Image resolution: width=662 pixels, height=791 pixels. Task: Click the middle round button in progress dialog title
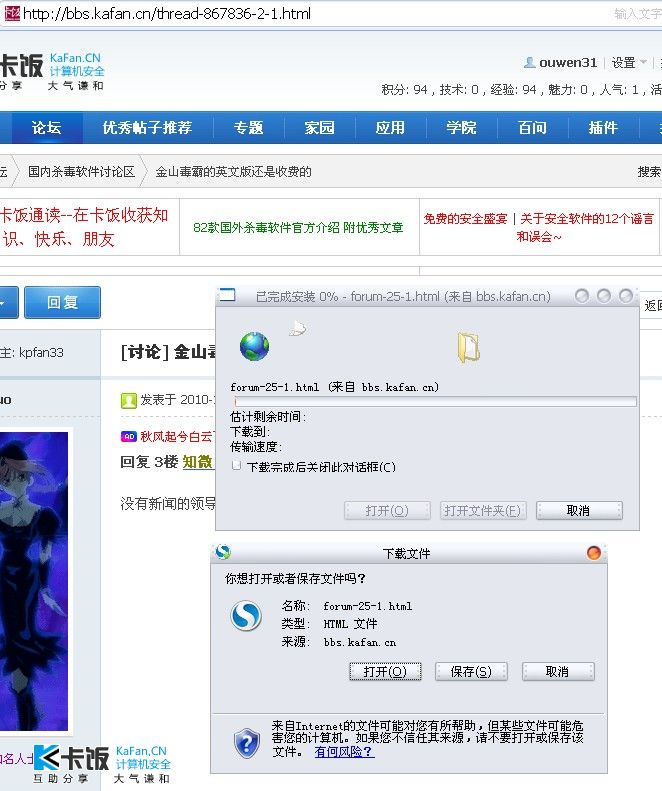click(603, 296)
